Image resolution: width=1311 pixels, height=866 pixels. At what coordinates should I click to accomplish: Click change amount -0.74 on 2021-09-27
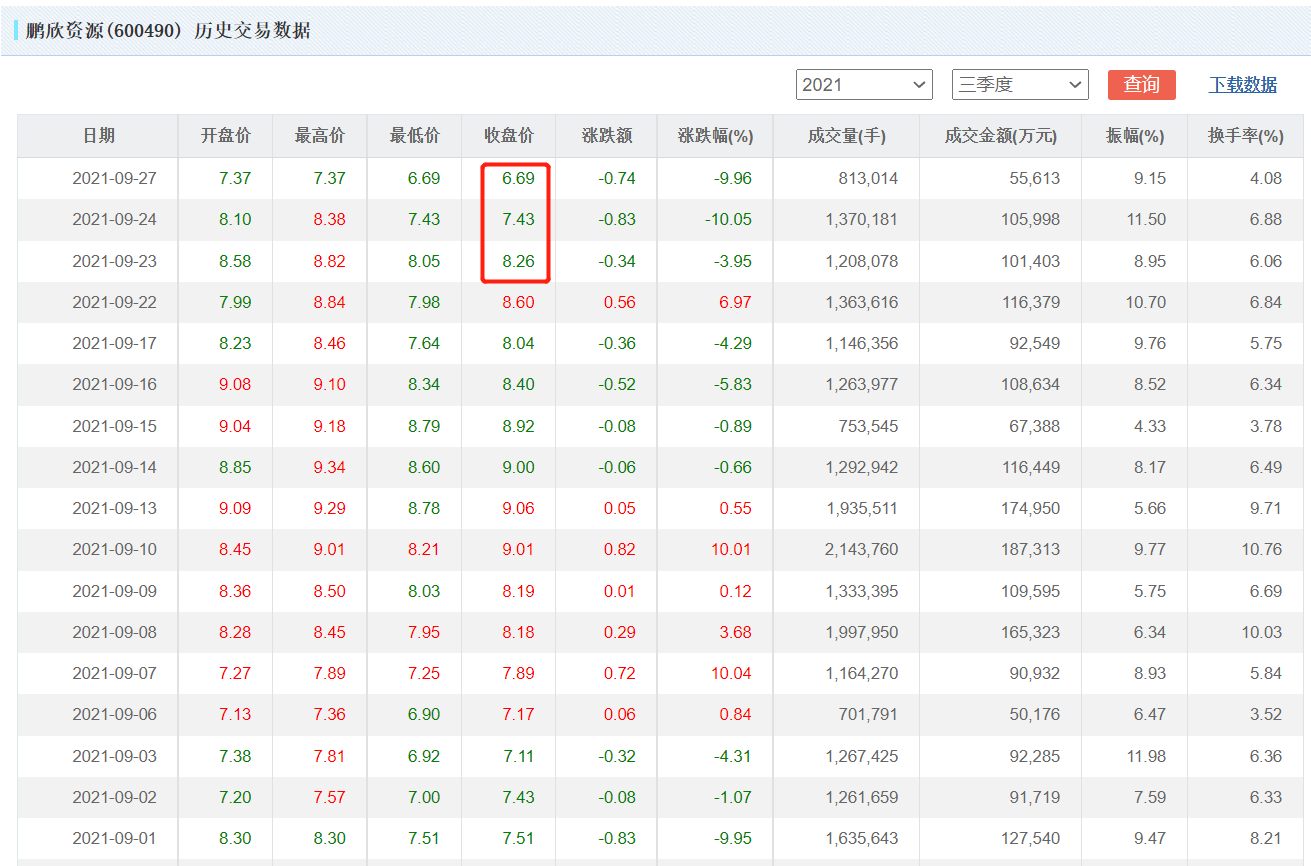[x=617, y=179]
